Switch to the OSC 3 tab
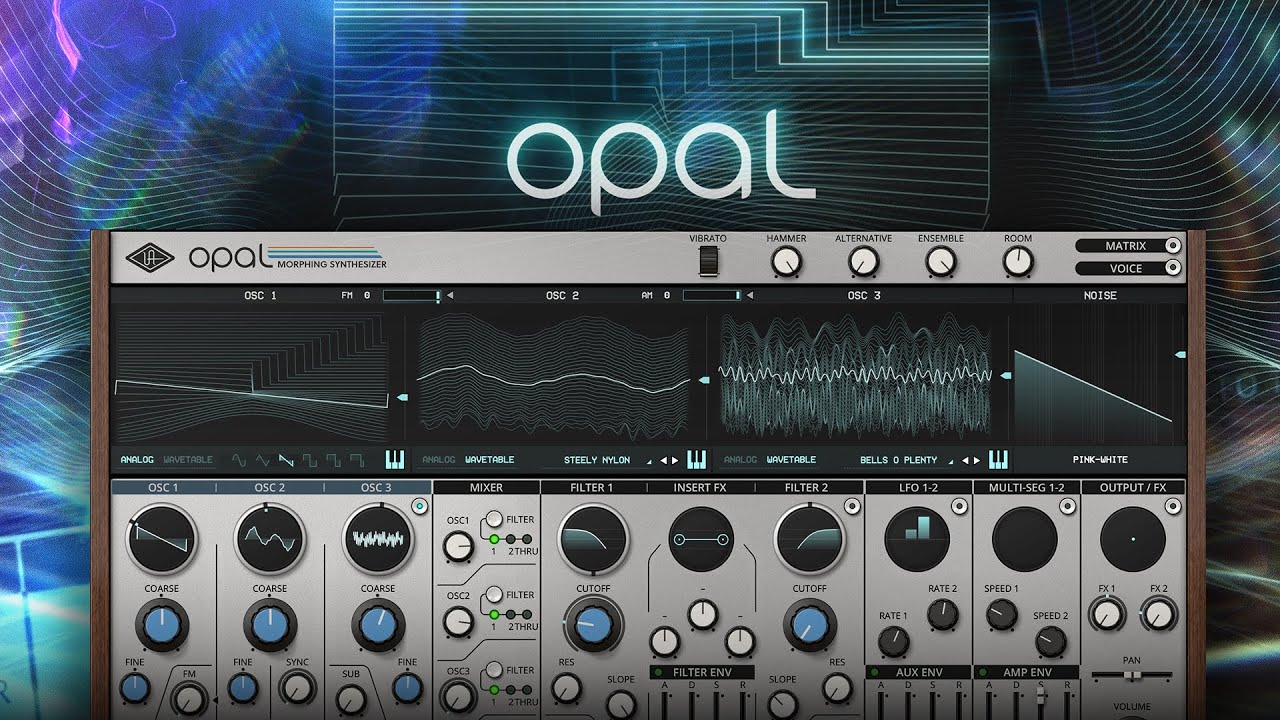 [x=376, y=487]
